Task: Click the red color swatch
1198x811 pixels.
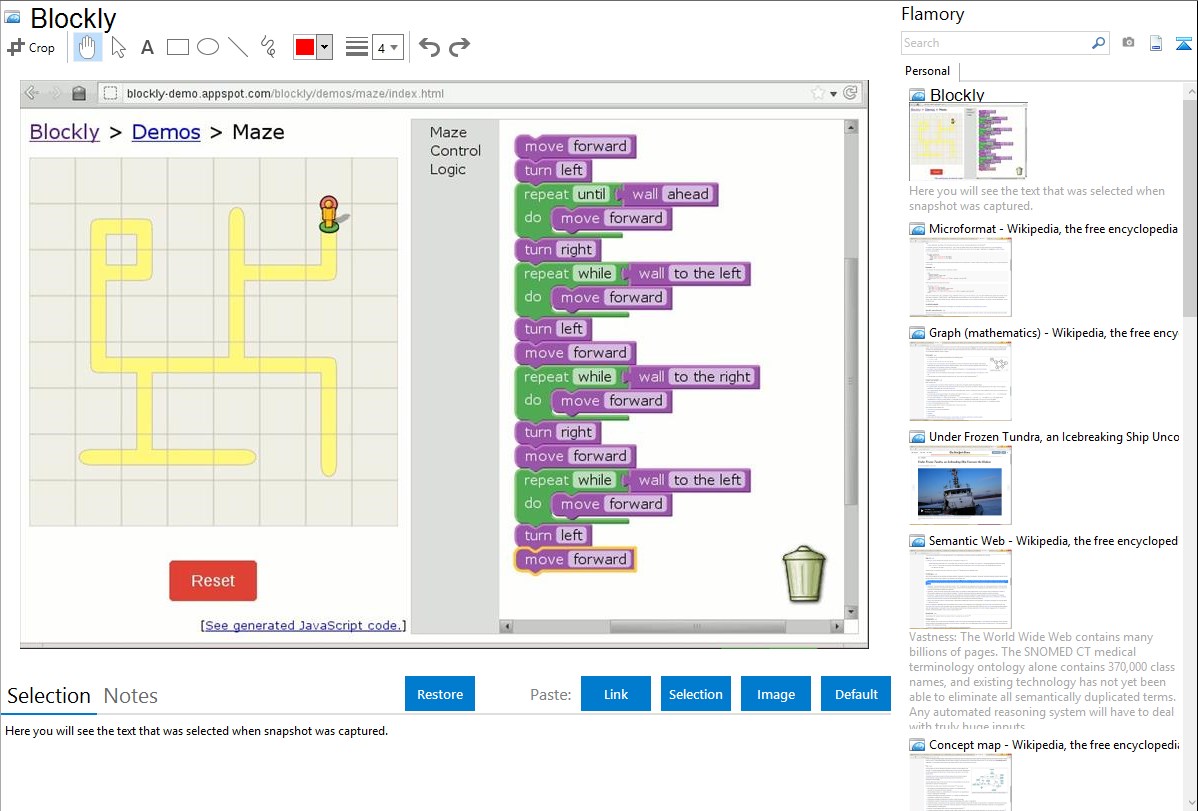Action: pyautogui.click(x=305, y=47)
